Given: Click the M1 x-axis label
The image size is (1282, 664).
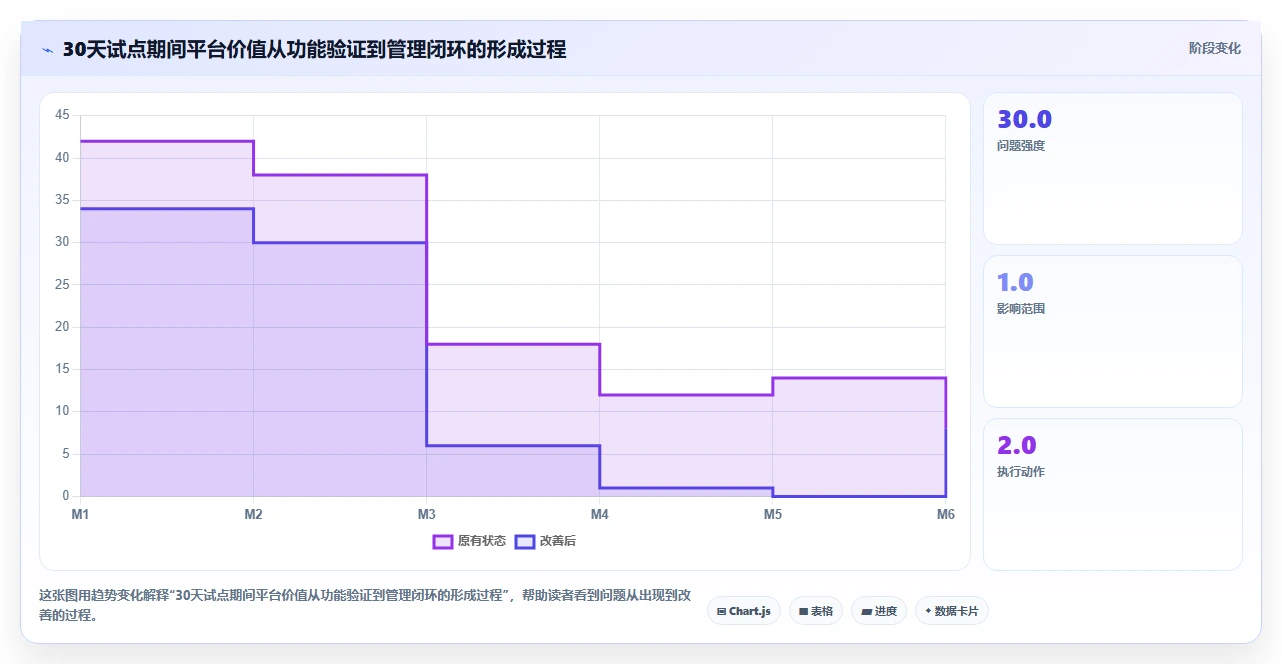Looking at the screenshot, I should click(80, 514).
